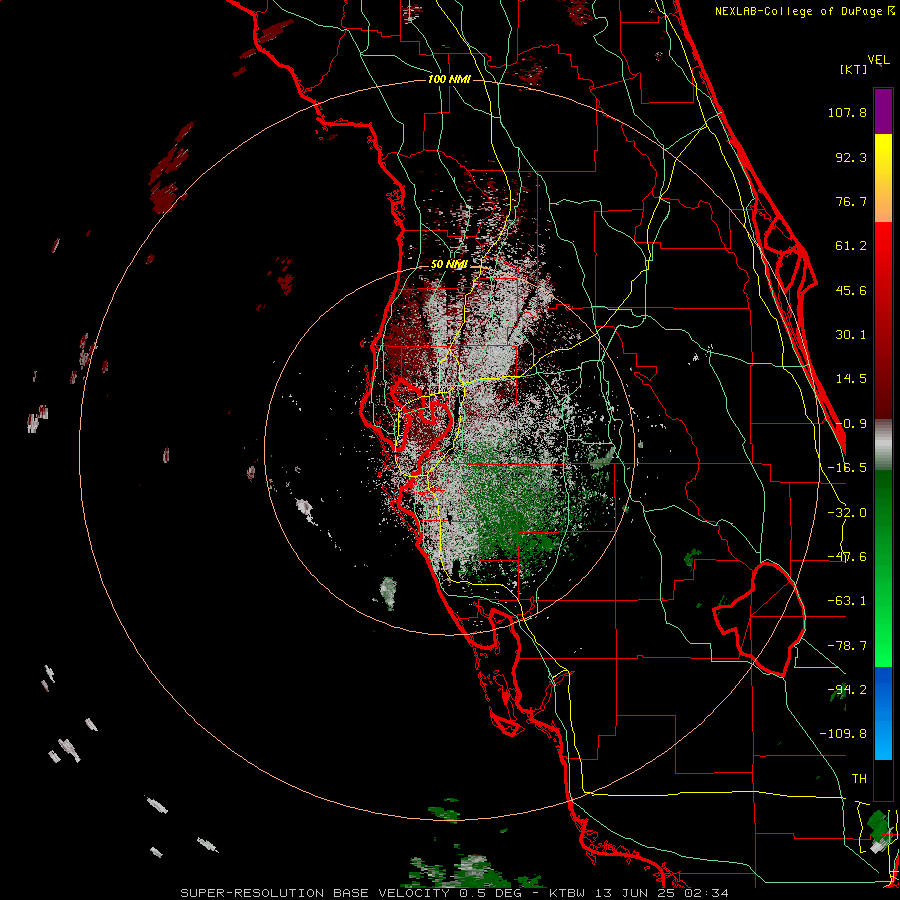Click the 02:34 timestamp in the caption

707,893
